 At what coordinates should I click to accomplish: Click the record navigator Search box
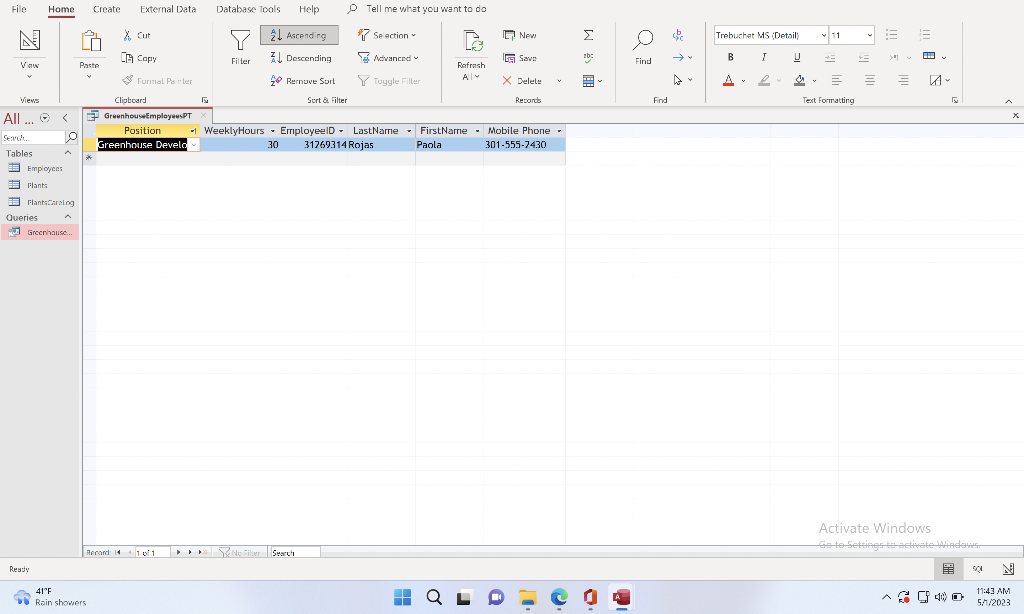(x=295, y=553)
